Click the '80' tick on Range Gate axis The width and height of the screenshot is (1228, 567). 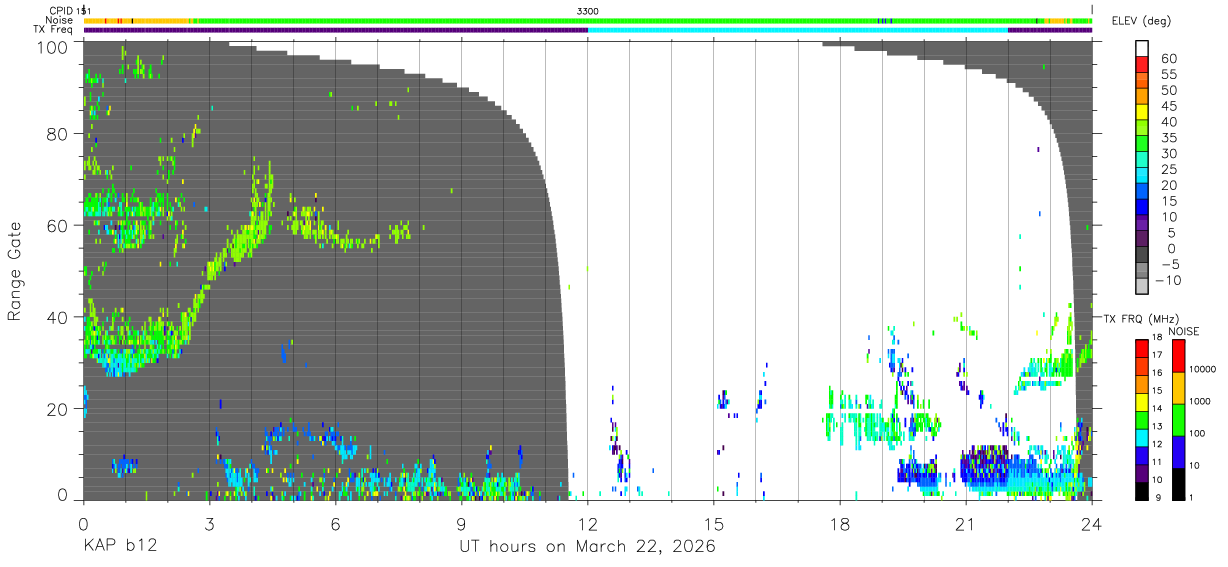(x=60, y=134)
